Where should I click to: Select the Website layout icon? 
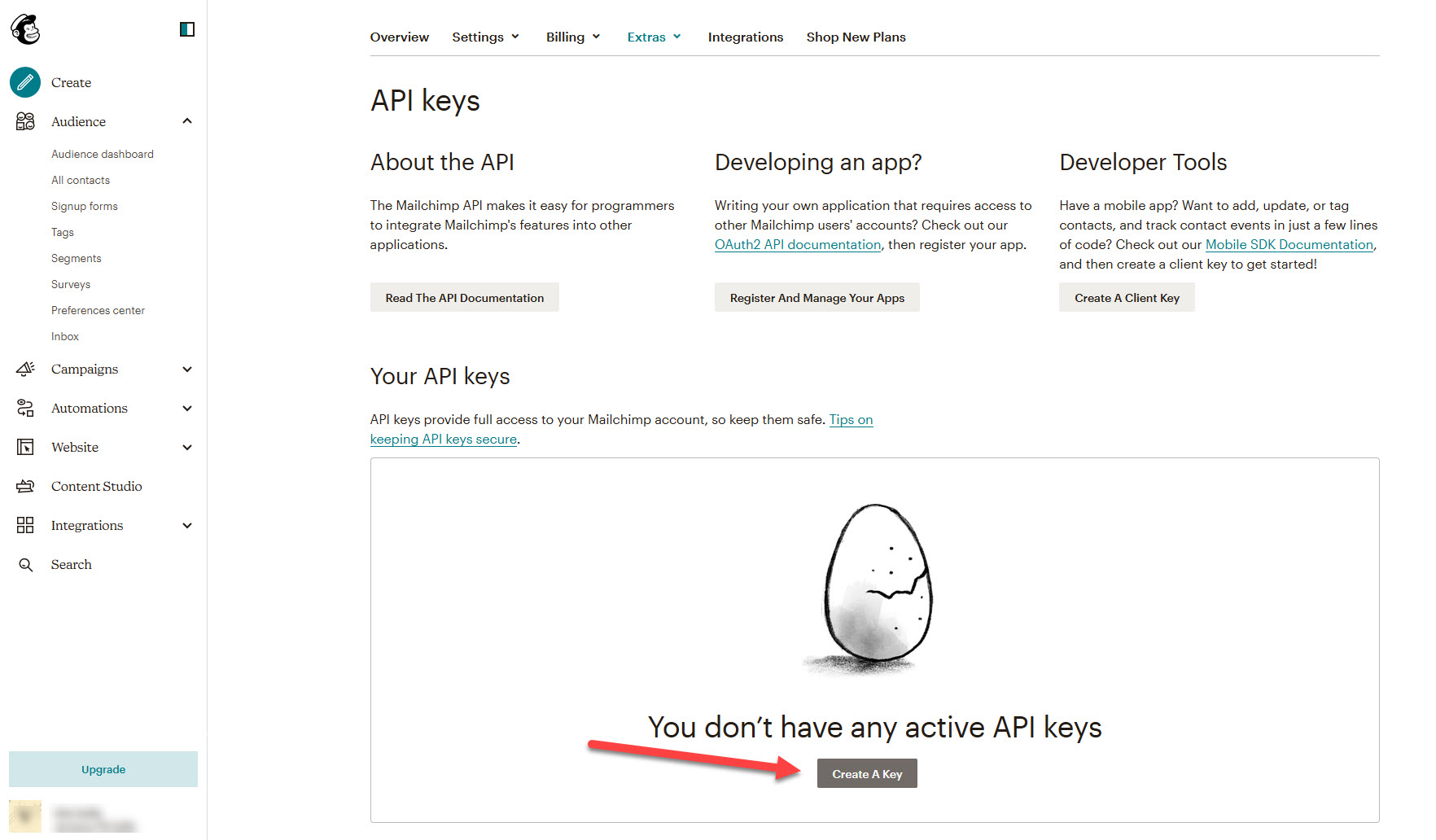(25, 447)
